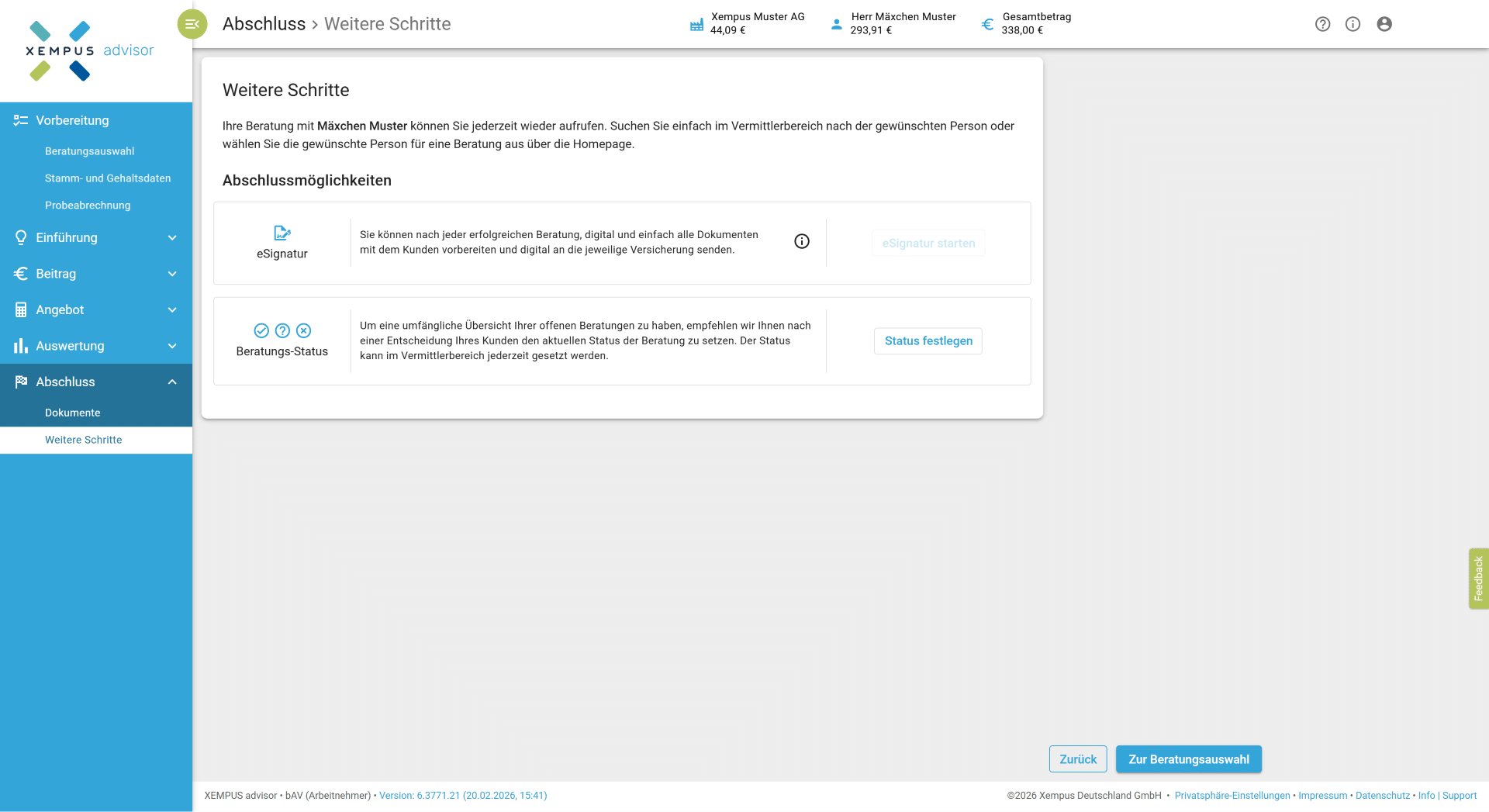Click the Gesamtbetrag euro icon
Image resolution: width=1489 pixels, height=812 pixels.
987,24
